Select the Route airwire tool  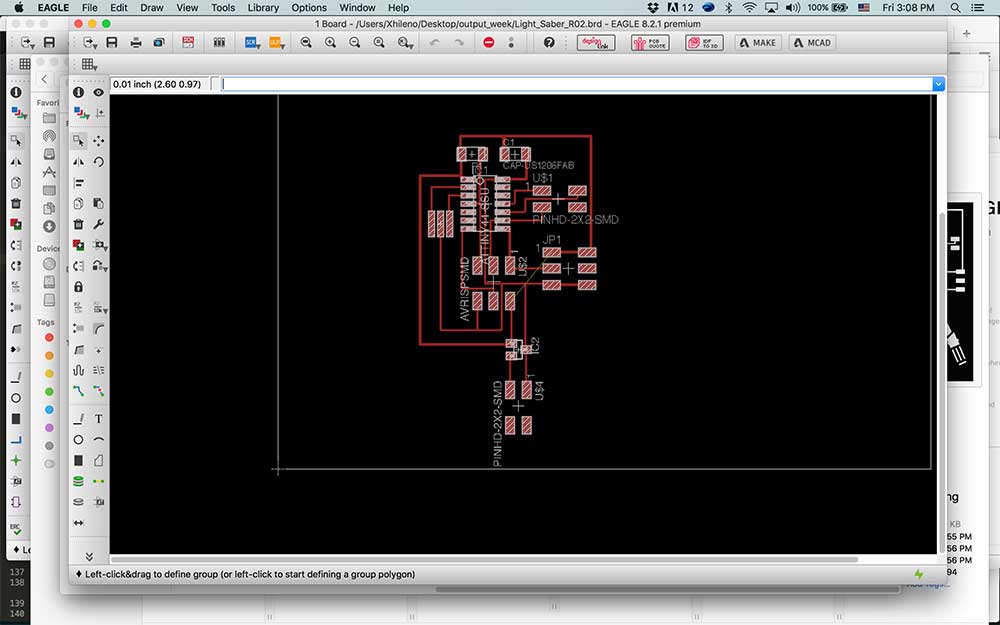(78, 390)
